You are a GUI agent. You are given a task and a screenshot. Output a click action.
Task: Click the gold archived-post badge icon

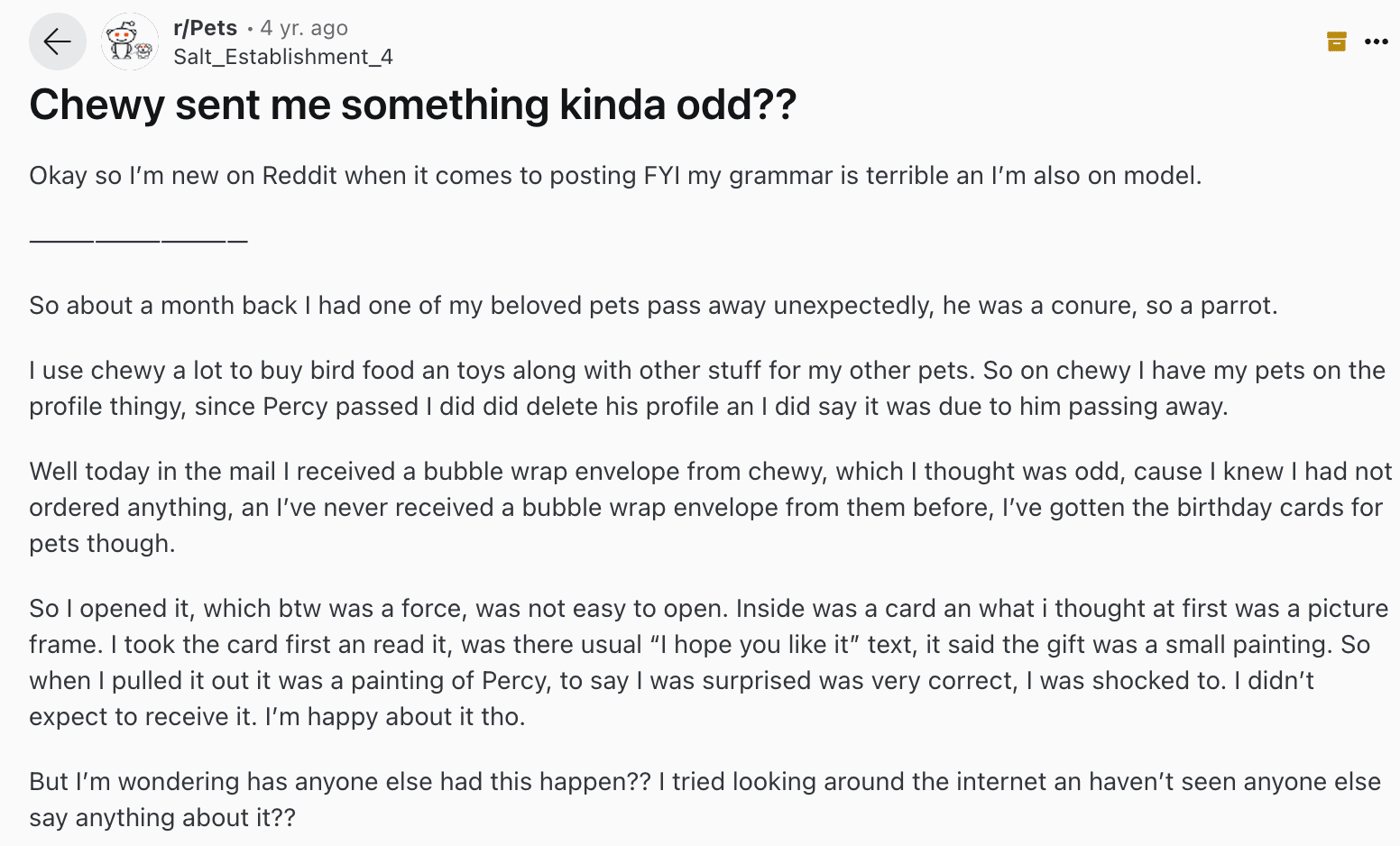point(1336,41)
